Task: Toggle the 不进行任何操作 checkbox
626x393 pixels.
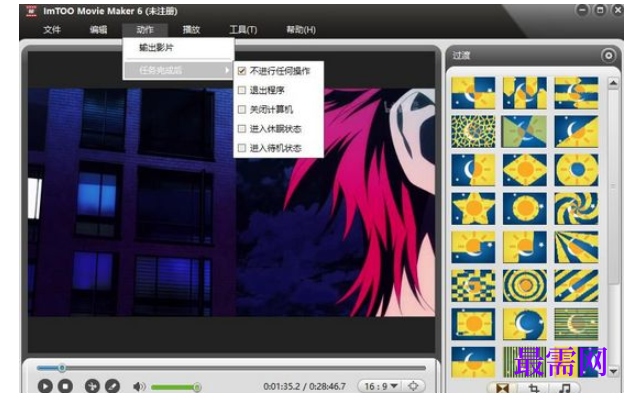Action: point(242,71)
